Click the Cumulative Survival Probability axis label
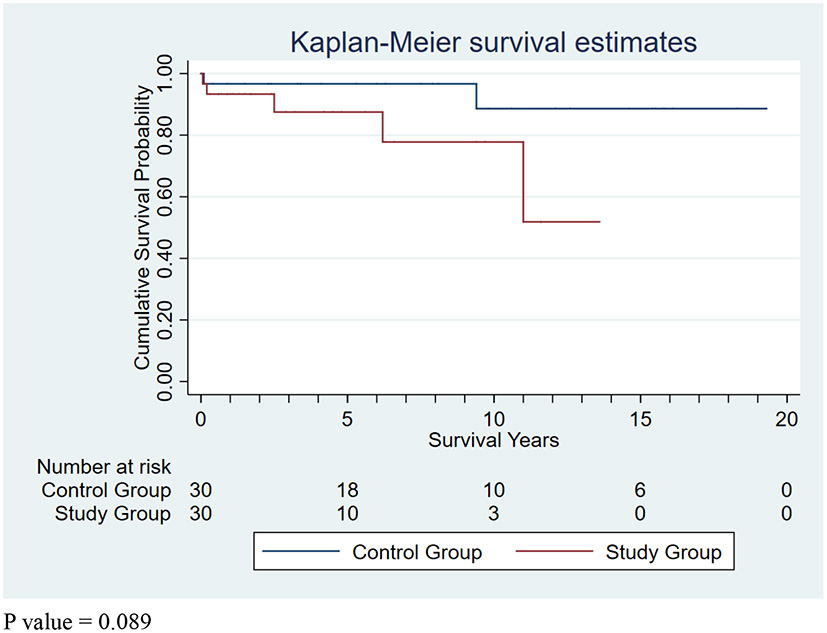 142,227
